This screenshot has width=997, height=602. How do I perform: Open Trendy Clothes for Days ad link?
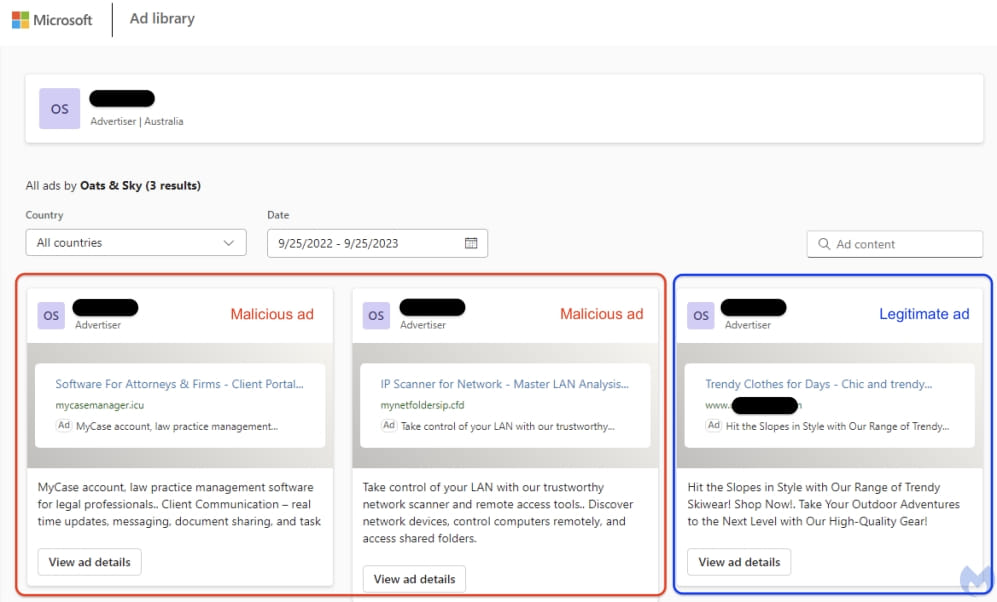tap(818, 384)
